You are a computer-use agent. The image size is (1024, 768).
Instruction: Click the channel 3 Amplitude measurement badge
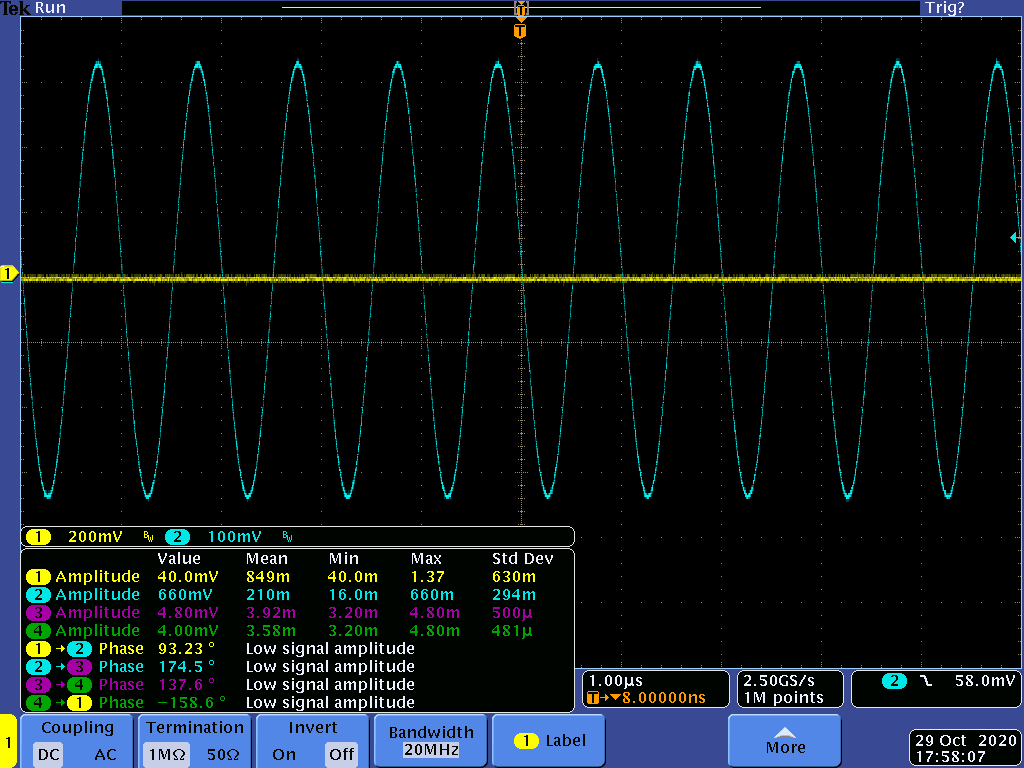(37, 613)
